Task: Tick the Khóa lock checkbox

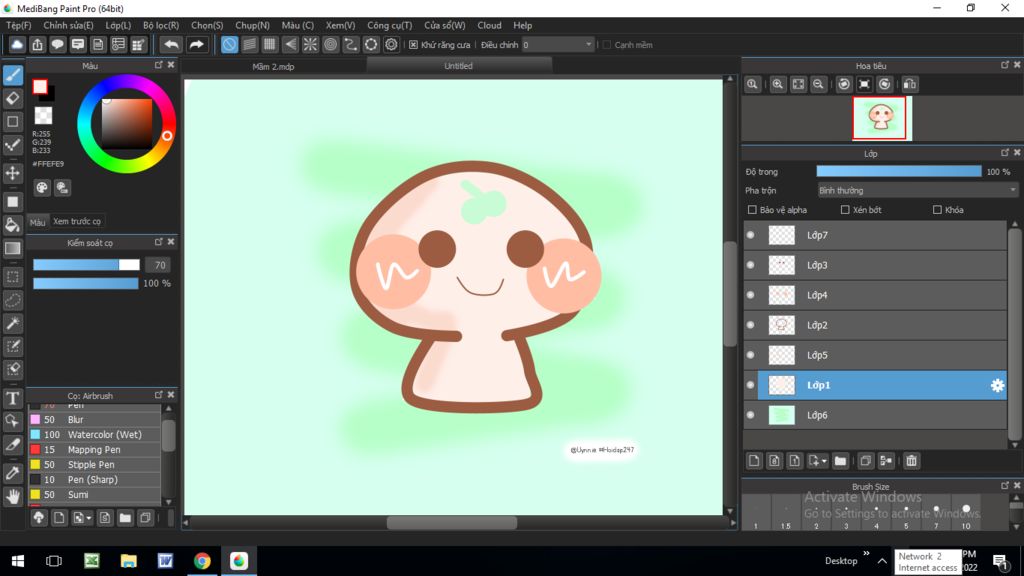Action: click(x=937, y=210)
